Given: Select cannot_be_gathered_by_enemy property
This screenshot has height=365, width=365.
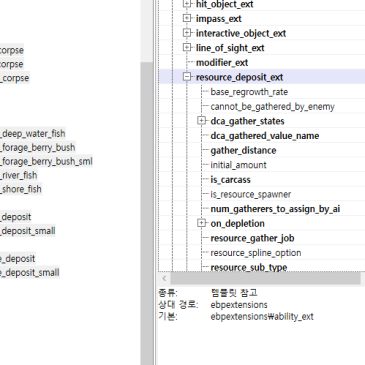Looking at the screenshot, I should (x=272, y=107).
